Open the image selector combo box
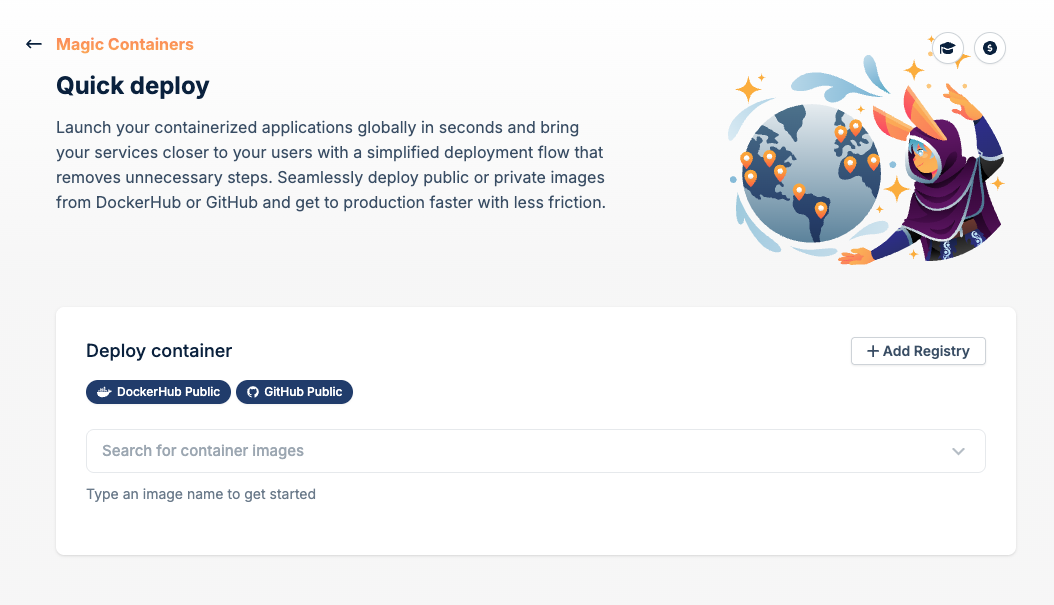 (x=535, y=451)
